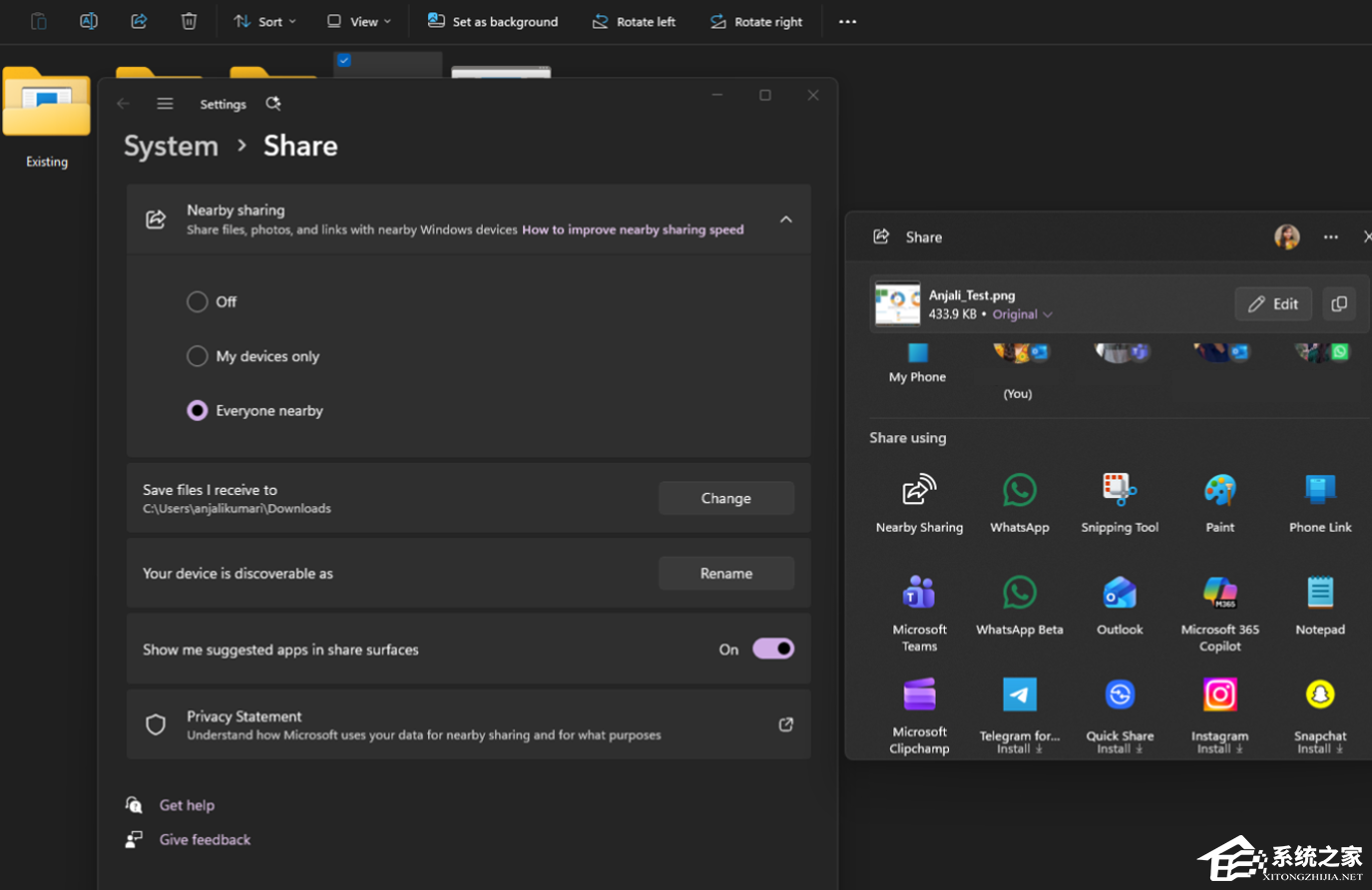Share image to Notepad
The image size is (1372, 890).
pyautogui.click(x=1320, y=607)
